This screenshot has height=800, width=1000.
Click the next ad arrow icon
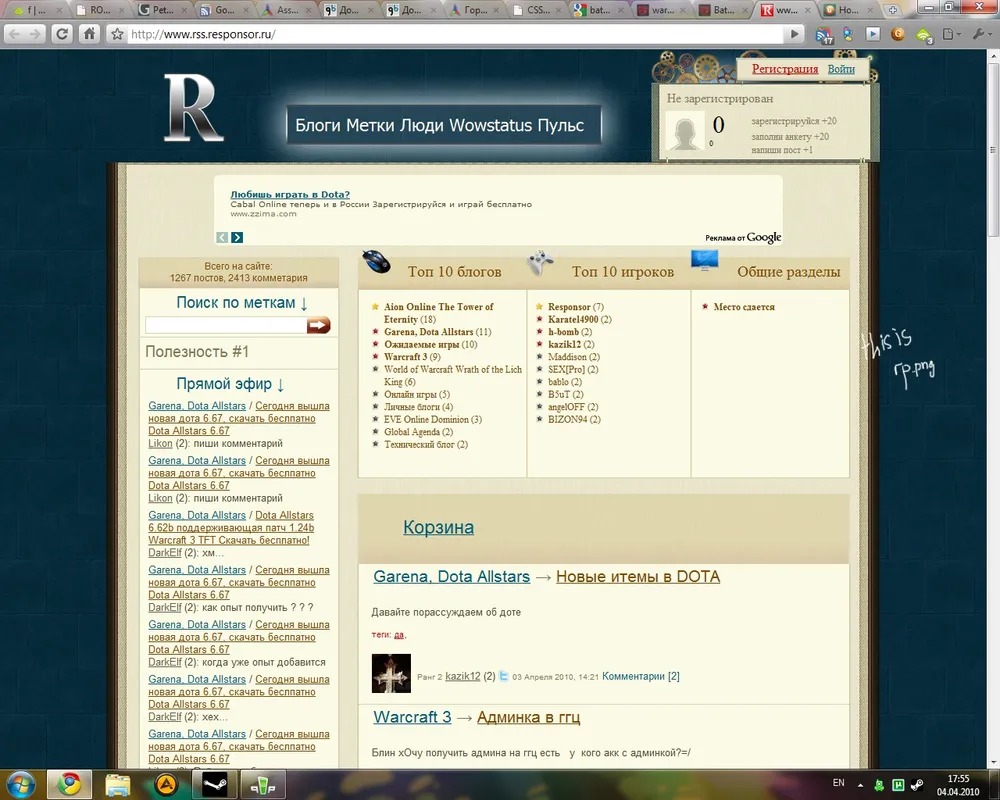point(237,238)
